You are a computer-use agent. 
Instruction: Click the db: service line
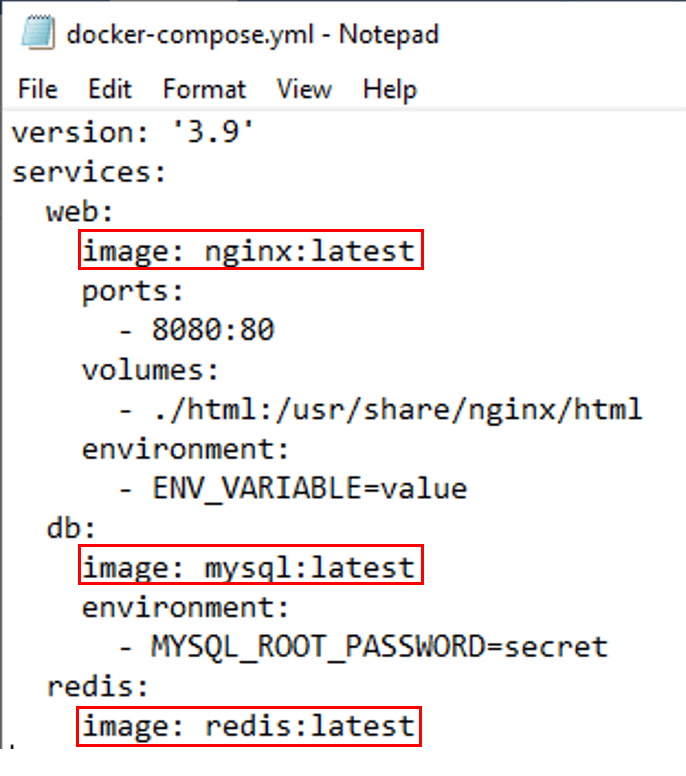tap(71, 528)
